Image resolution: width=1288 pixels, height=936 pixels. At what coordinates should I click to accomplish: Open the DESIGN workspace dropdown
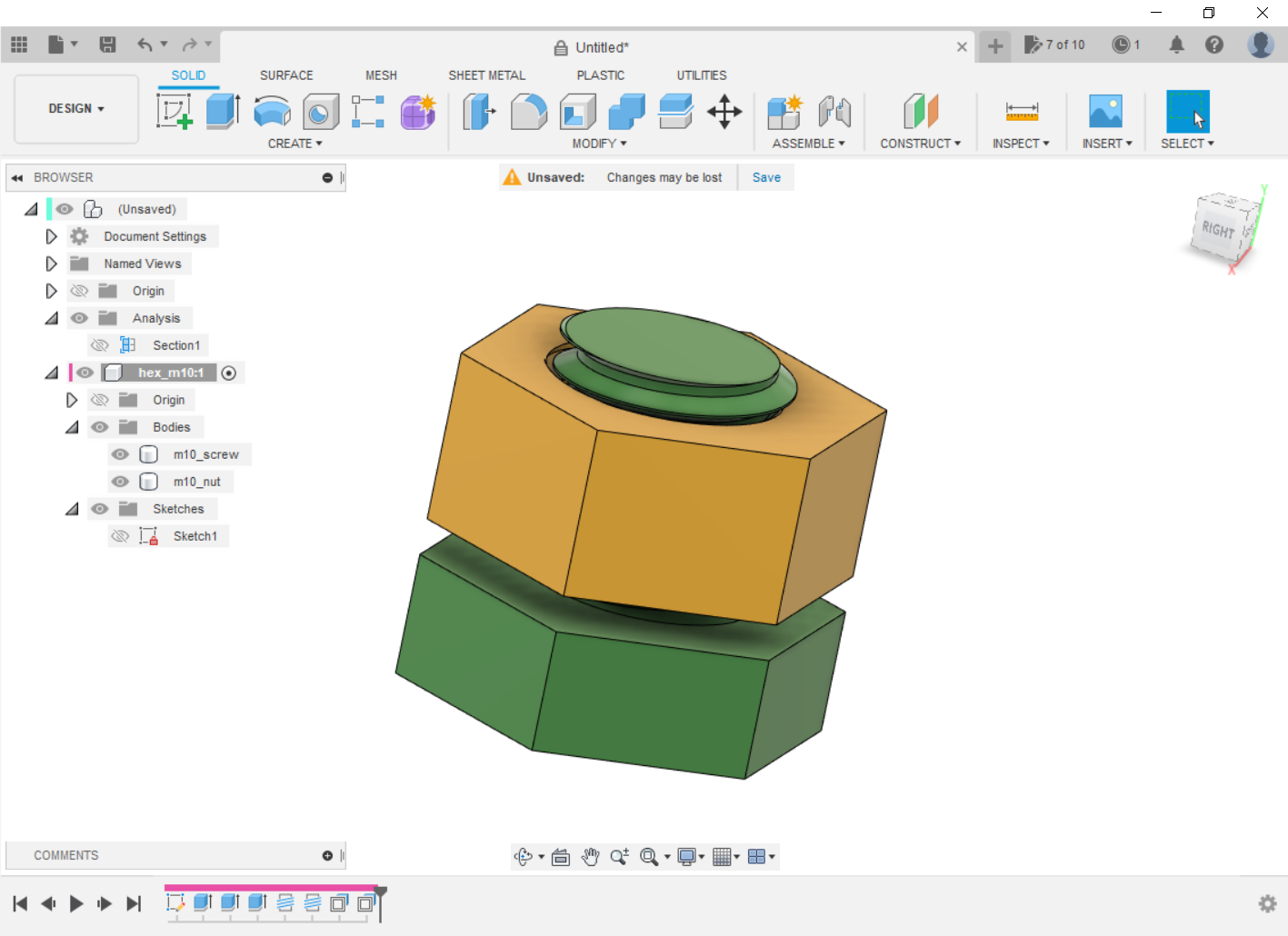pos(76,108)
